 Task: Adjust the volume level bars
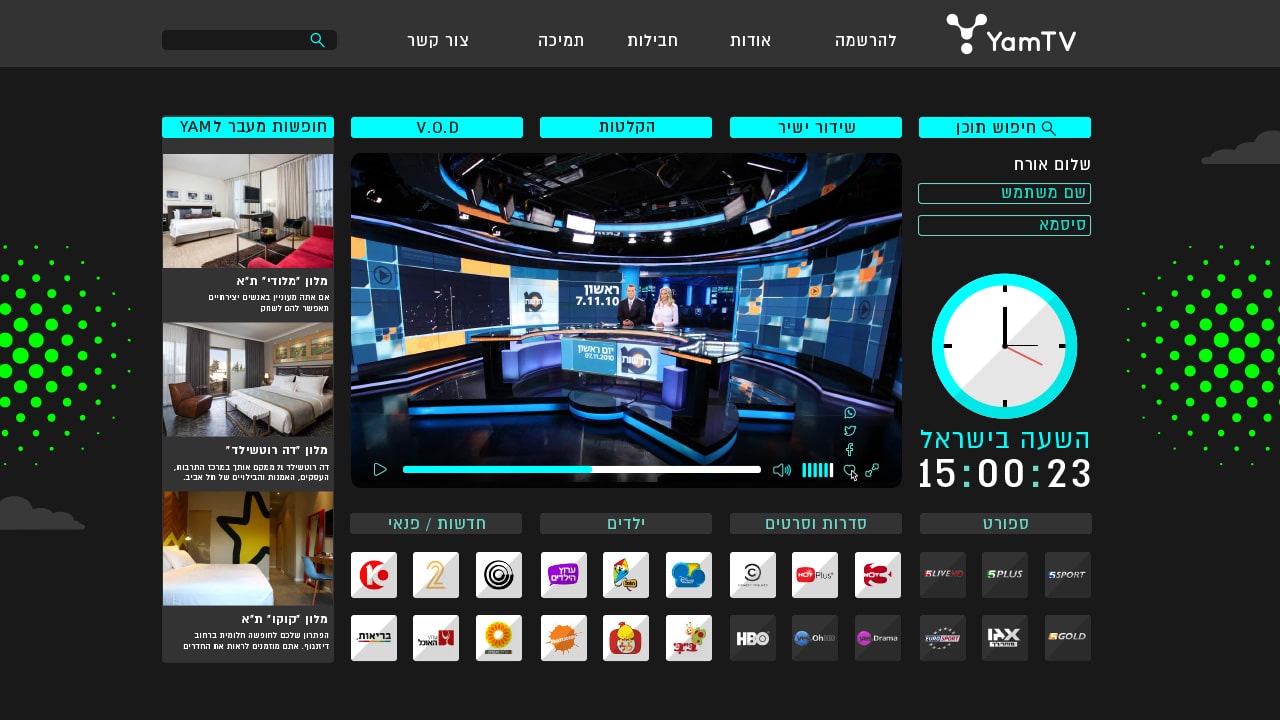(x=817, y=470)
